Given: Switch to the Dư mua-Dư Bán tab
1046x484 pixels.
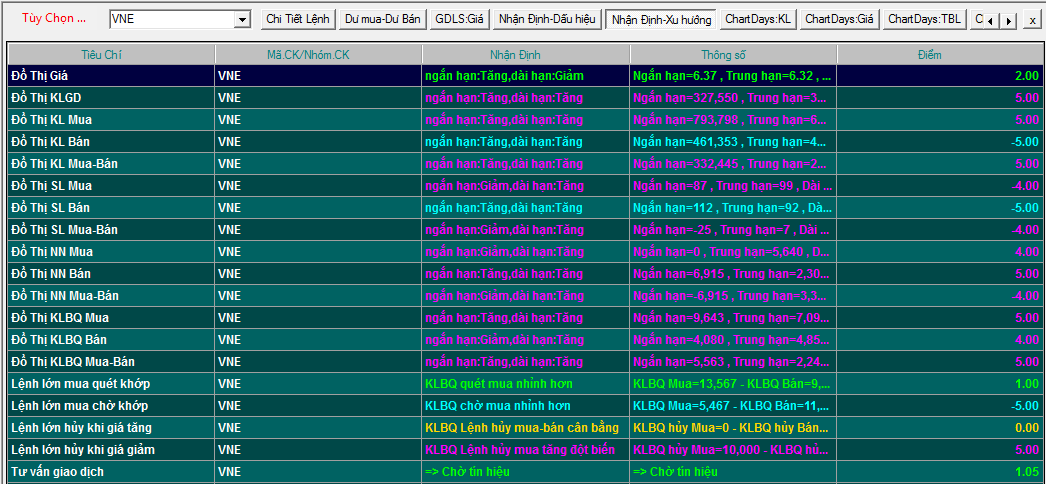Looking at the screenshot, I should click(383, 19).
